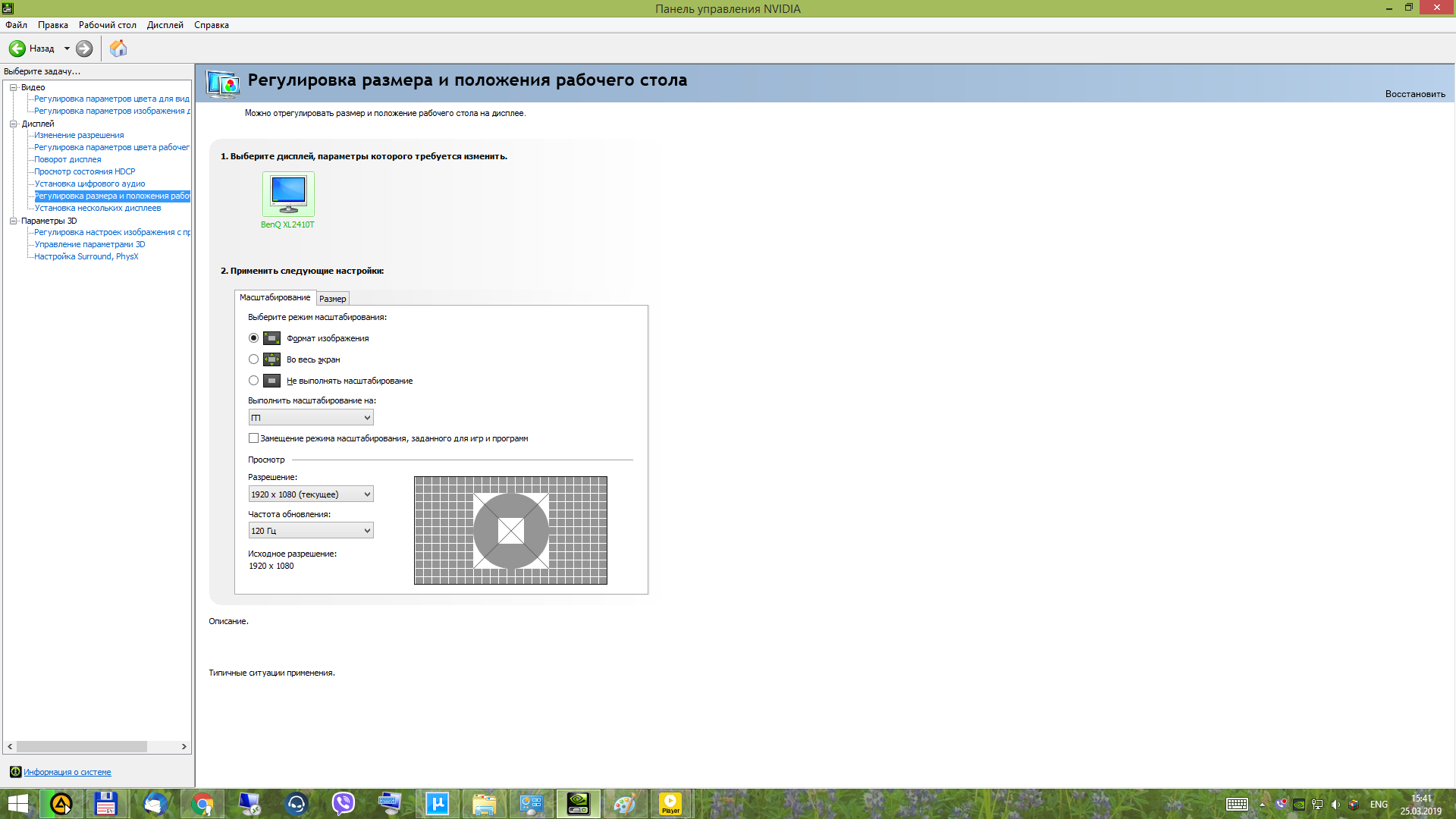1456x819 pixels.
Task: Open 'Управление параметрами 3D' in task tree
Action: click(89, 244)
